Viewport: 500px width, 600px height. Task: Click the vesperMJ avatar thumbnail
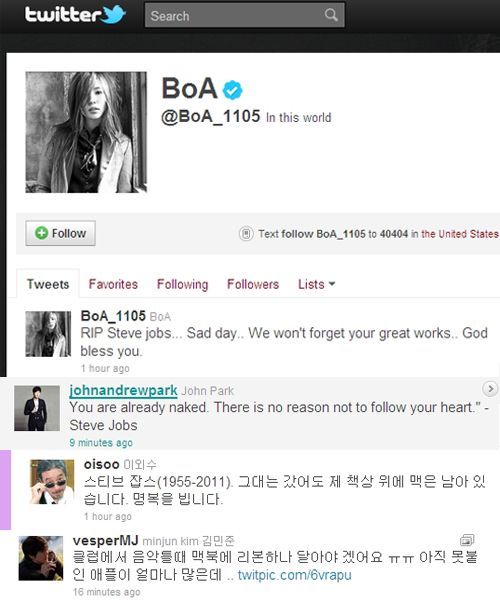click(x=41, y=558)
